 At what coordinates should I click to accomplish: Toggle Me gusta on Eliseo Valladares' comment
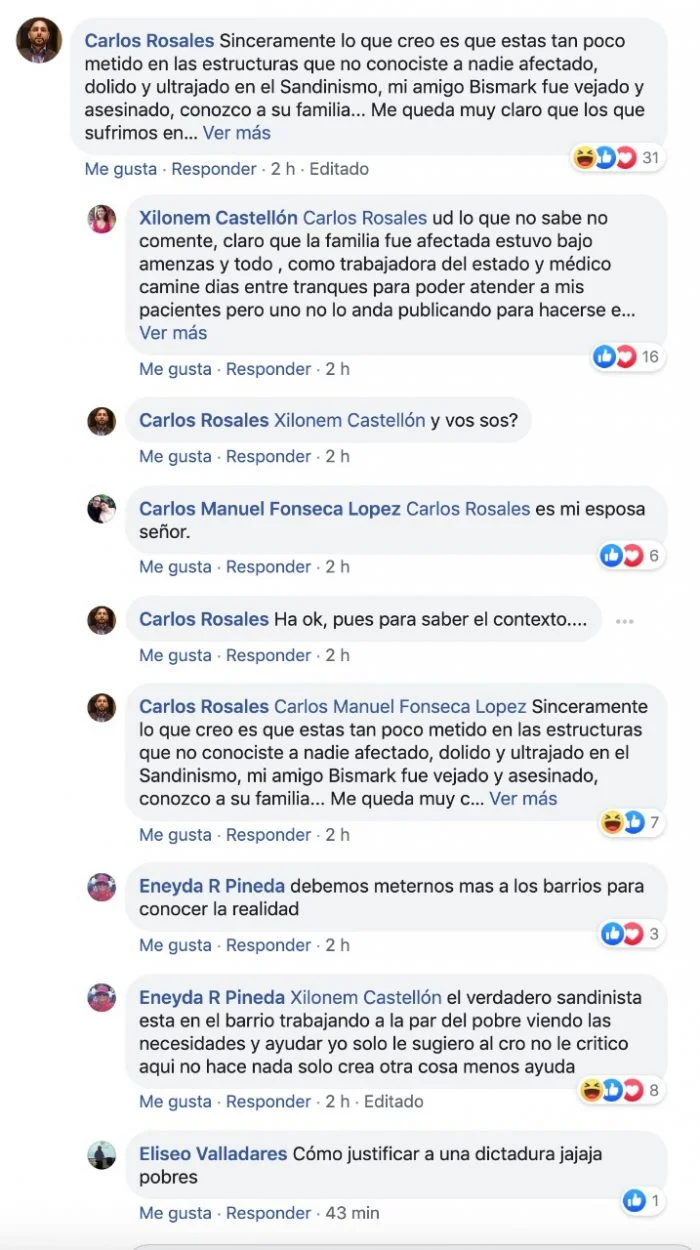tap(175, 1213)
